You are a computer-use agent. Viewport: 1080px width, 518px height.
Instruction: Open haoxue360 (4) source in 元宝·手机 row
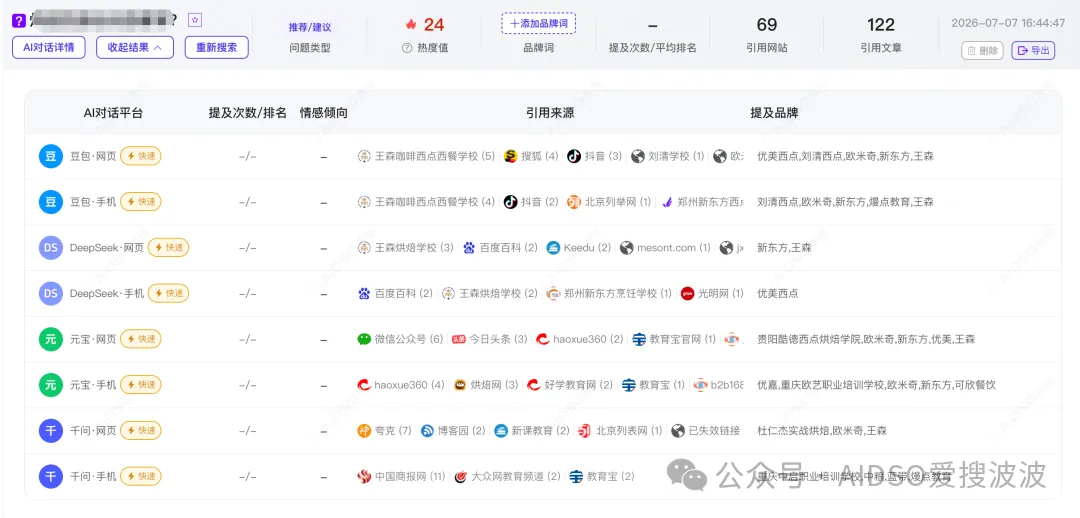click(x=401, y=384)
